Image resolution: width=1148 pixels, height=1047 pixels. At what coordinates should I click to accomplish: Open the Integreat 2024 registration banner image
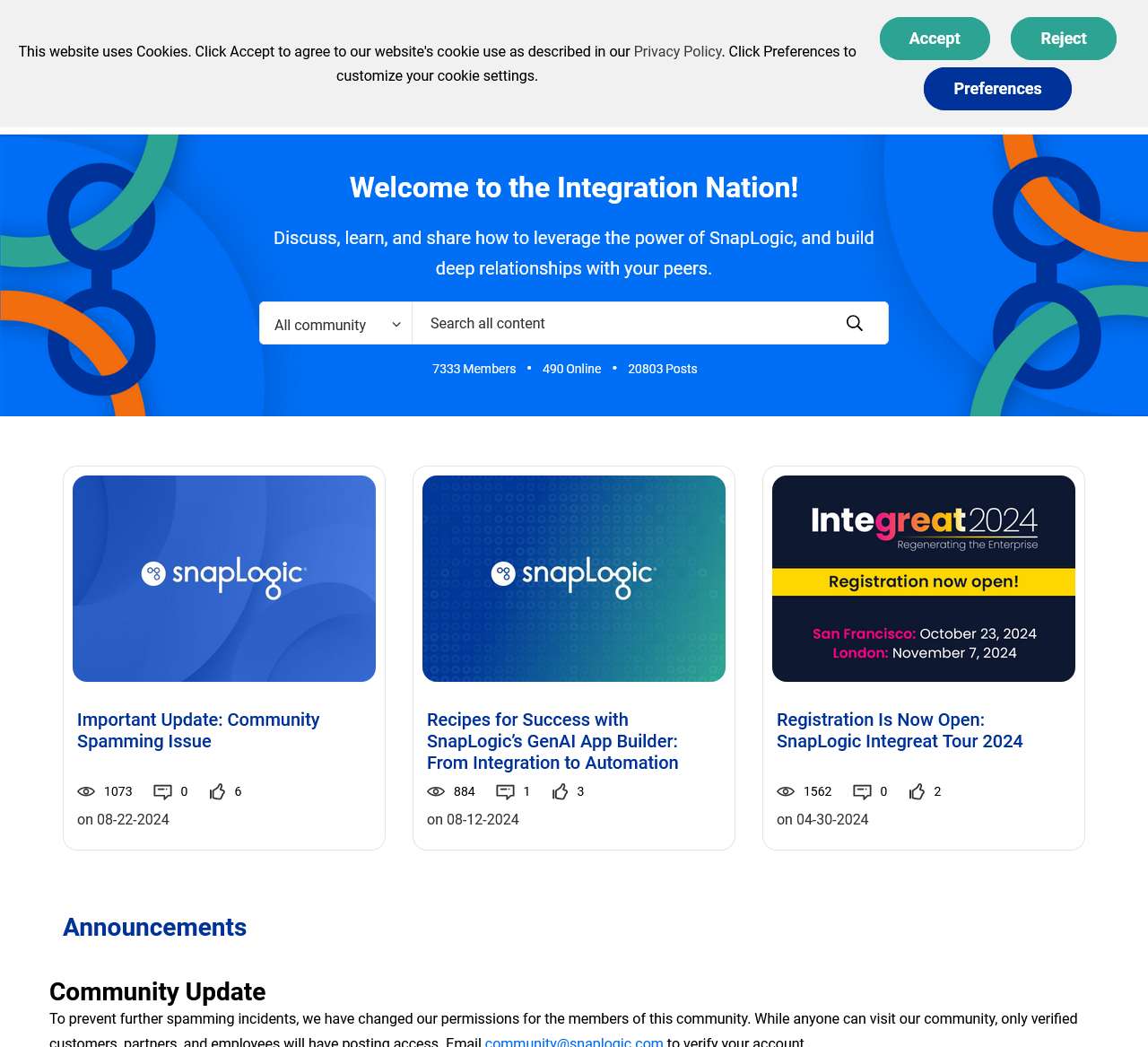(x=924, y=579)
